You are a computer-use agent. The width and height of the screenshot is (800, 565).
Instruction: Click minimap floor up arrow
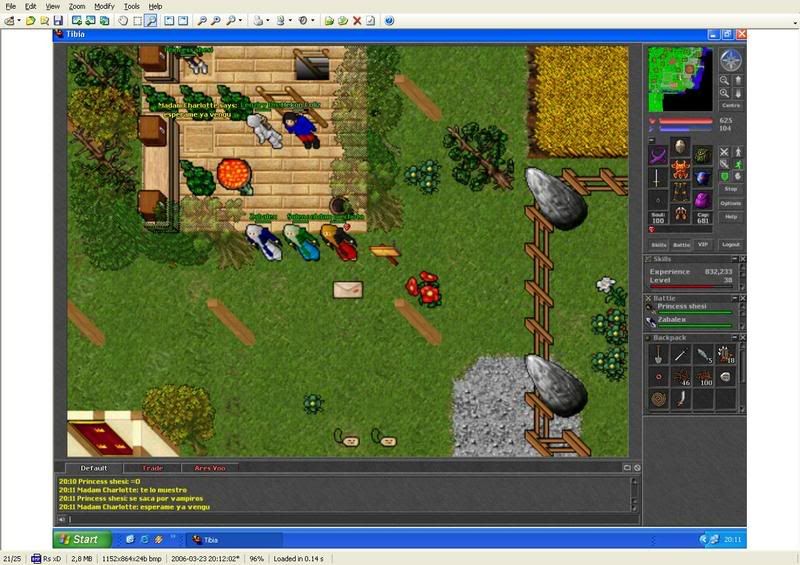tap(738, 80)
